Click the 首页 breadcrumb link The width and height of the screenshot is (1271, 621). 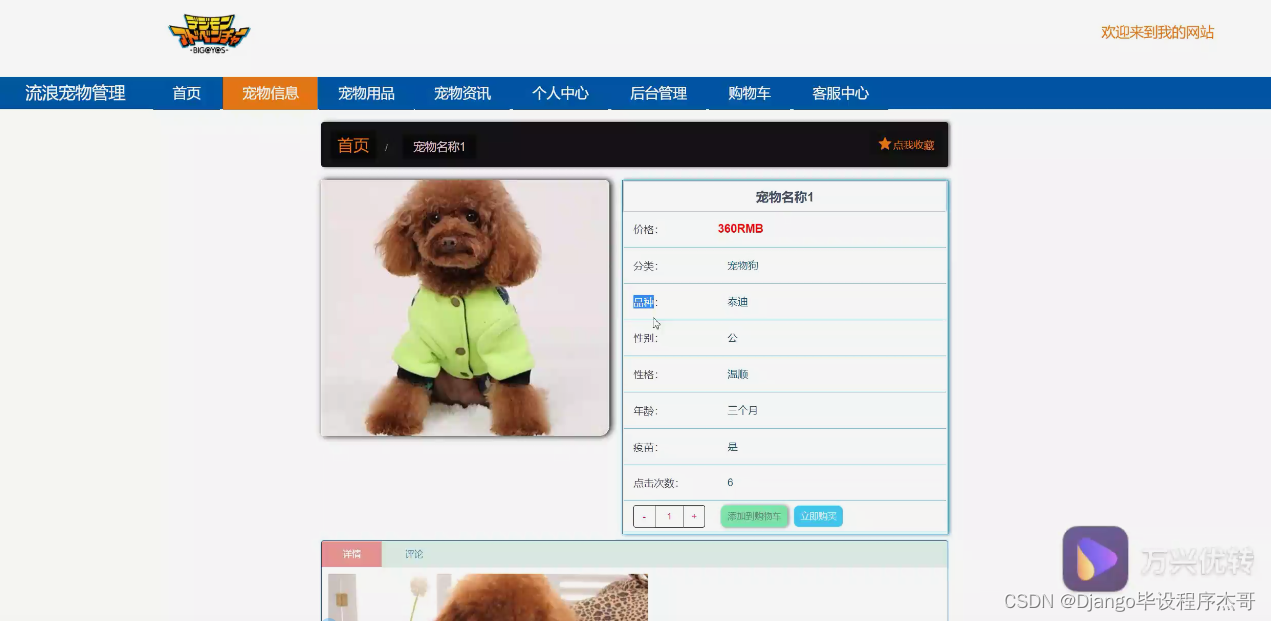[353, 146]
